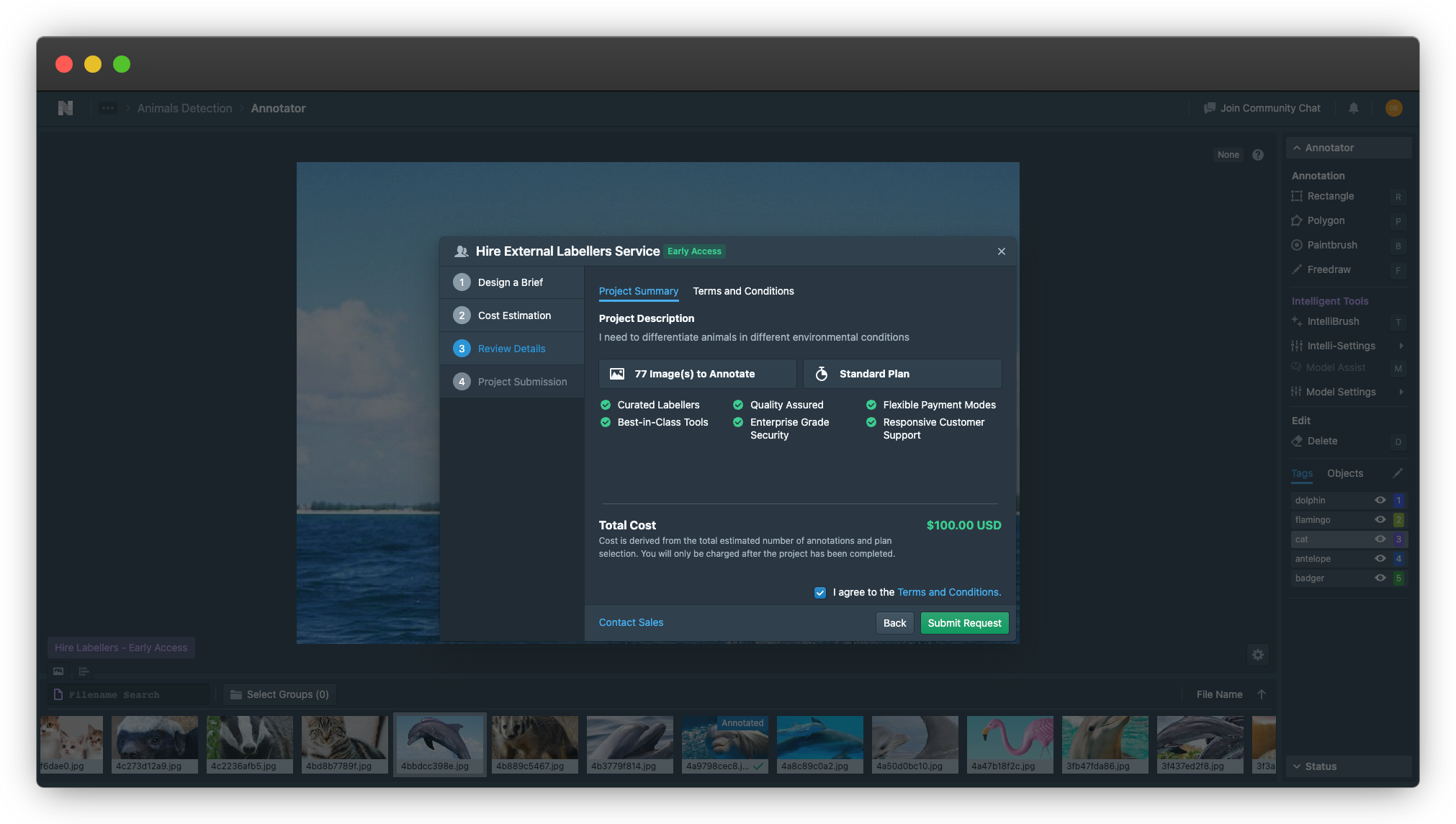This screenshot has width=1456, height=824.
Task: Click the help question mark icon
Action: point(1258,155)
